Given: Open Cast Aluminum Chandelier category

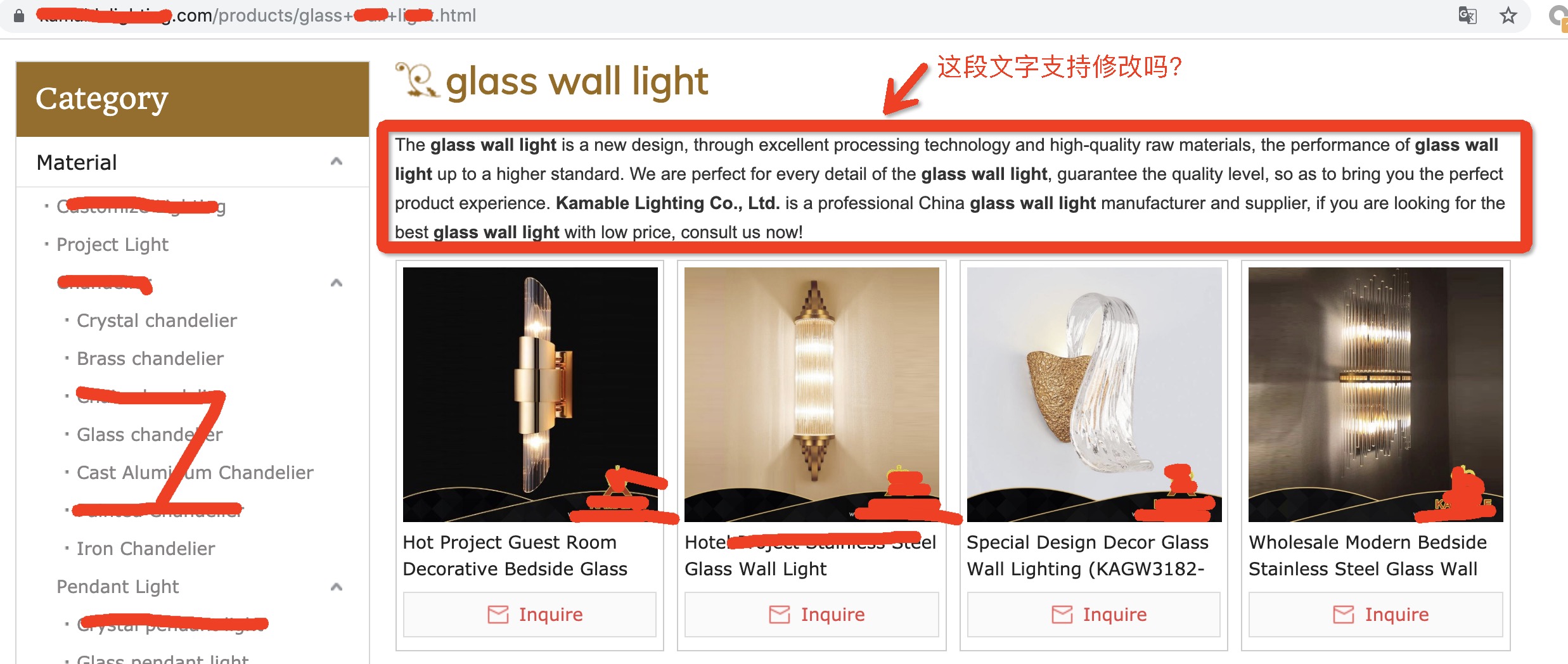Looking at the screenshot, I should click(195, 473).
